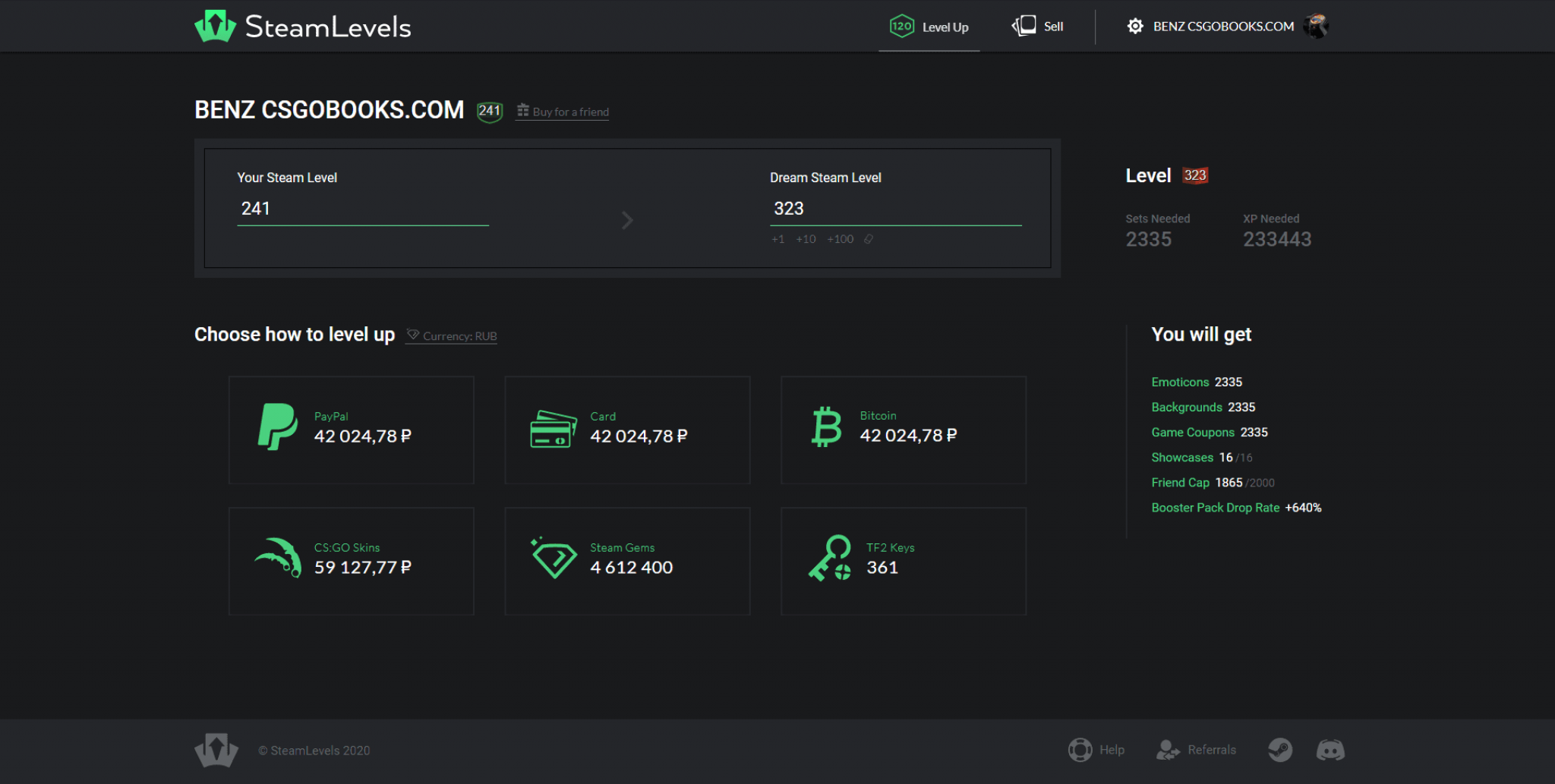
Task: Open the Discord icon in footer
Action: pyautogui.click(x=1330, y=750)
